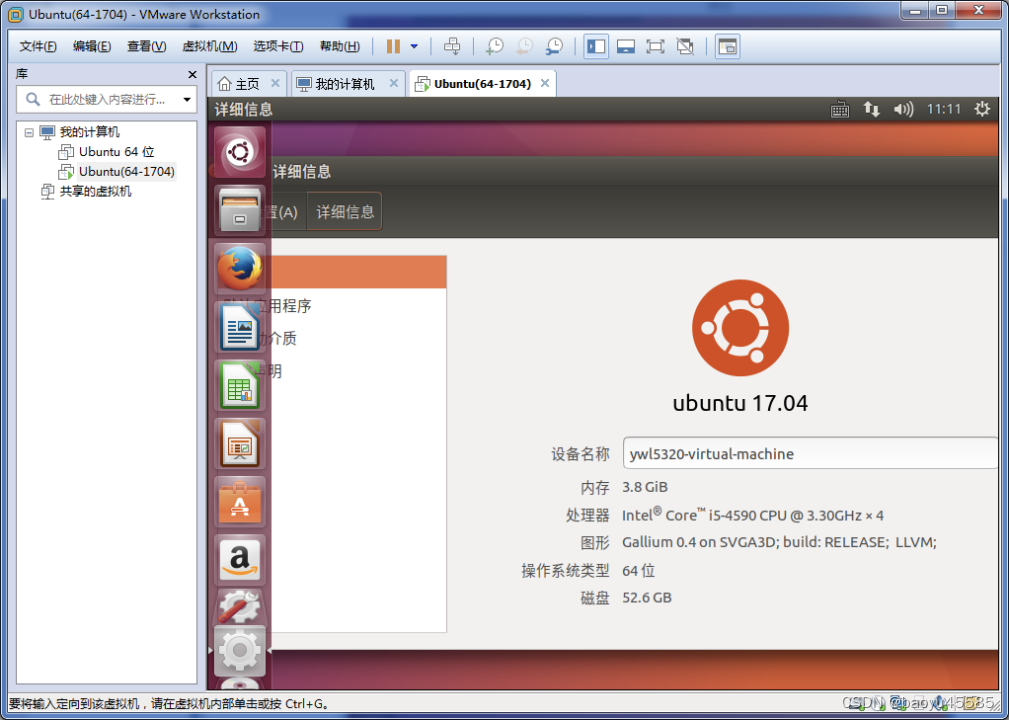
Task: Take a snapshot with the clock-plus icon
Action: 494,46
